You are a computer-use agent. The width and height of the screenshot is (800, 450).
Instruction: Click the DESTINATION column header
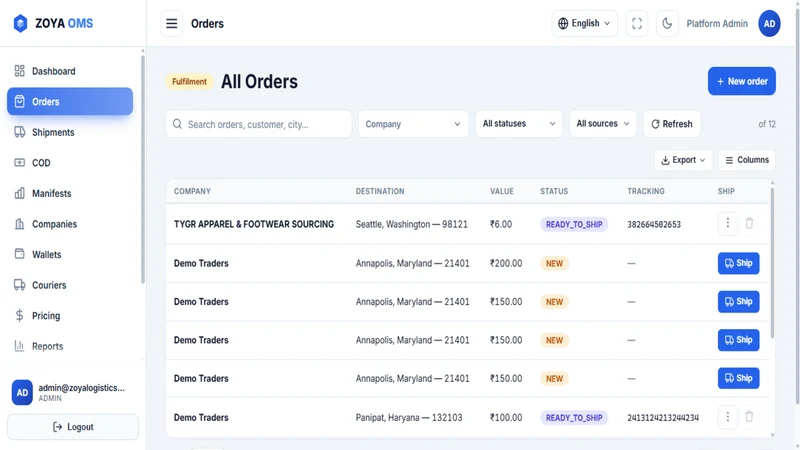pos(380,191)
